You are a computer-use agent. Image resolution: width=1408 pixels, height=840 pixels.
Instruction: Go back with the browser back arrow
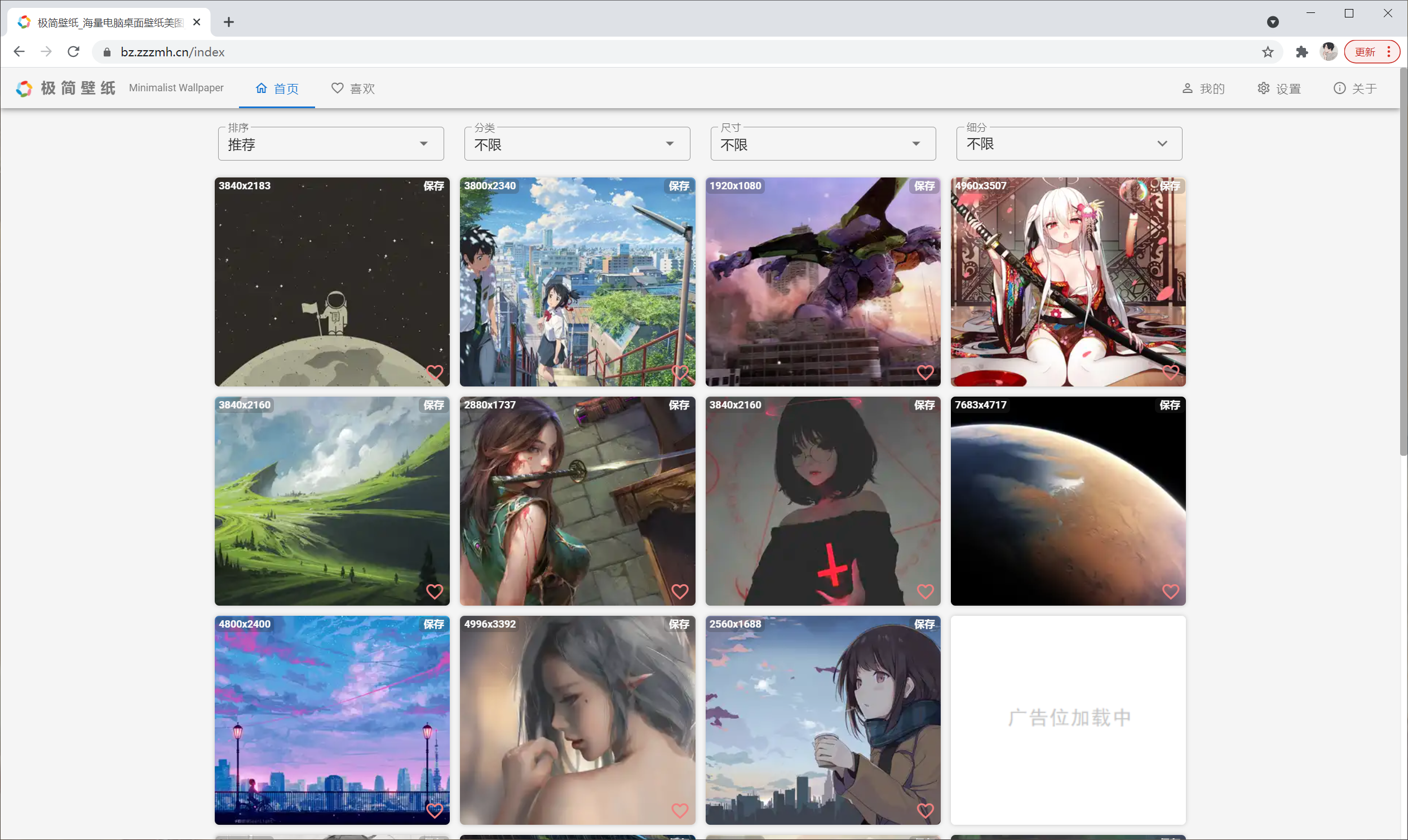click(19, 52)
